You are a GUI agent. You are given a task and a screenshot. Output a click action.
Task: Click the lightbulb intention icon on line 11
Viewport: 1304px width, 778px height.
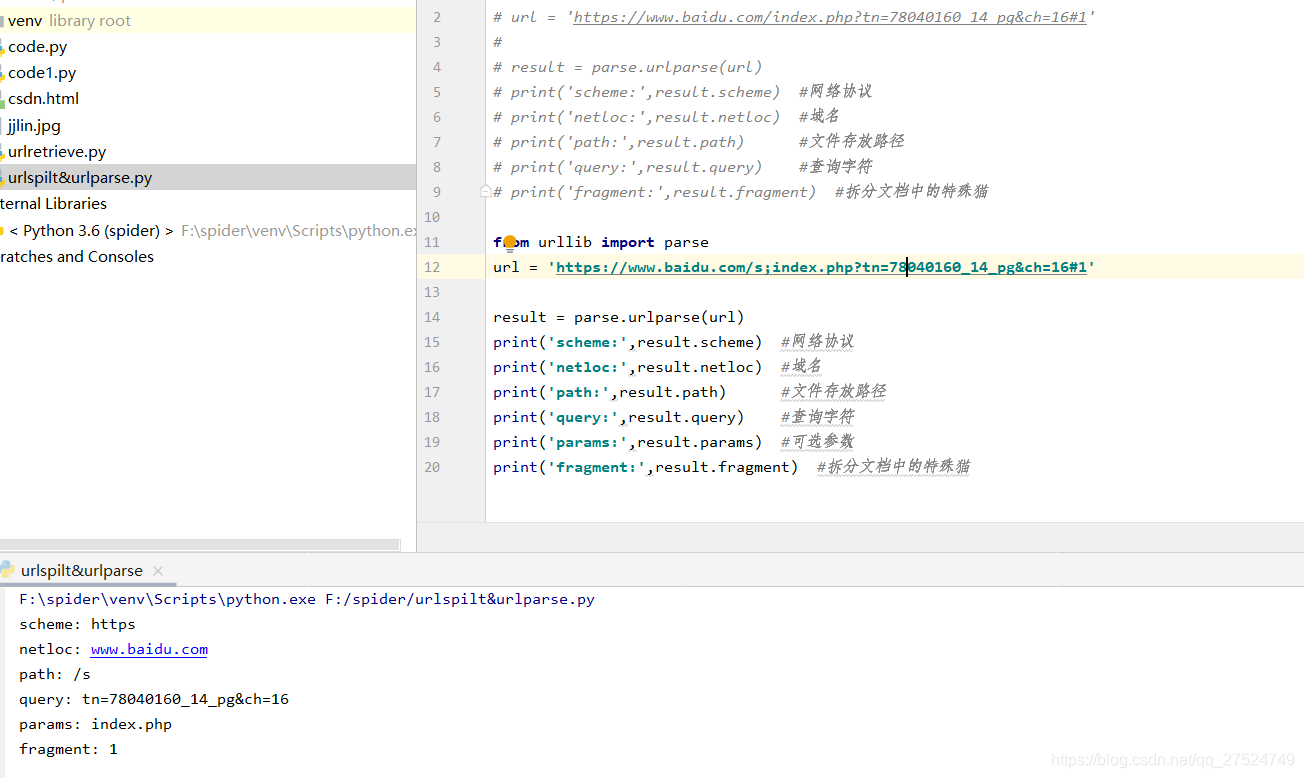(x=510, y=241)
